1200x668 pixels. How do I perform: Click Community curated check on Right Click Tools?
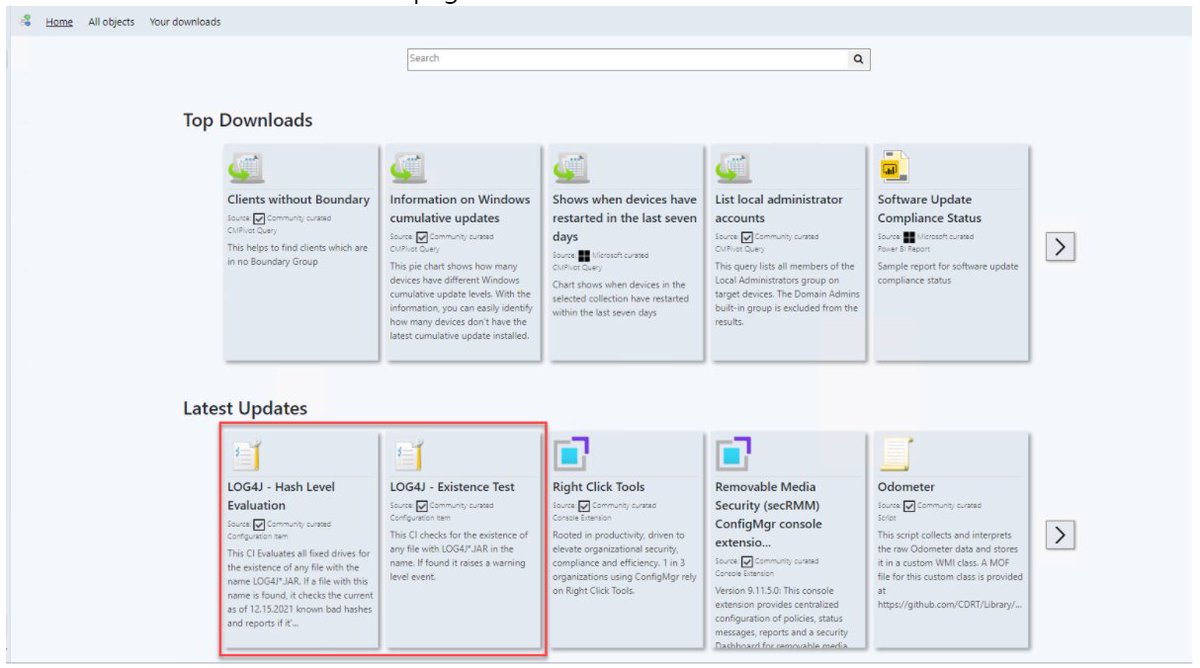[584, 506]
